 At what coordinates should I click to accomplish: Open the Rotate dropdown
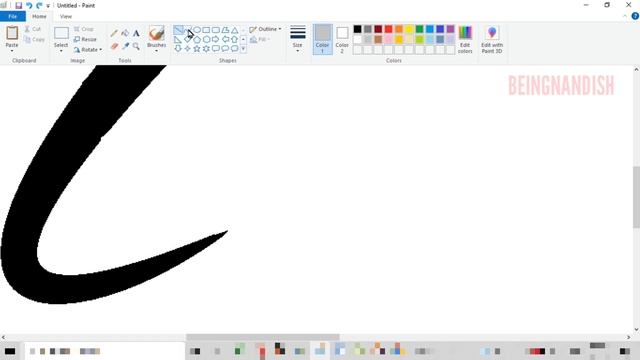(x=88, y=49)
